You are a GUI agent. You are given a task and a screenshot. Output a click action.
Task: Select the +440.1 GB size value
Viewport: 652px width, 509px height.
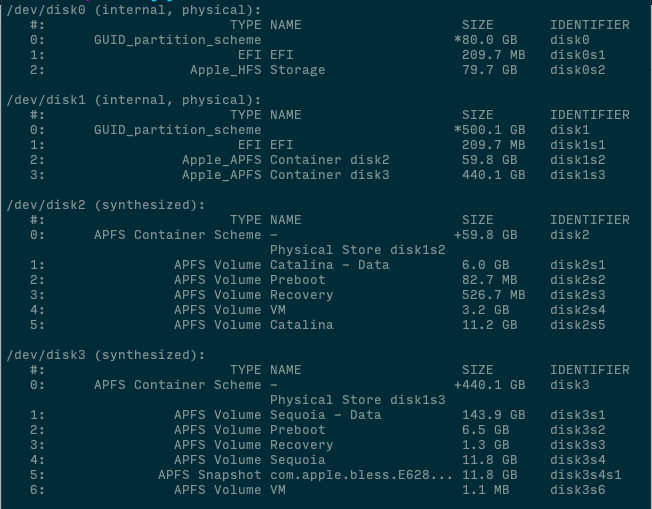[489, 385]
